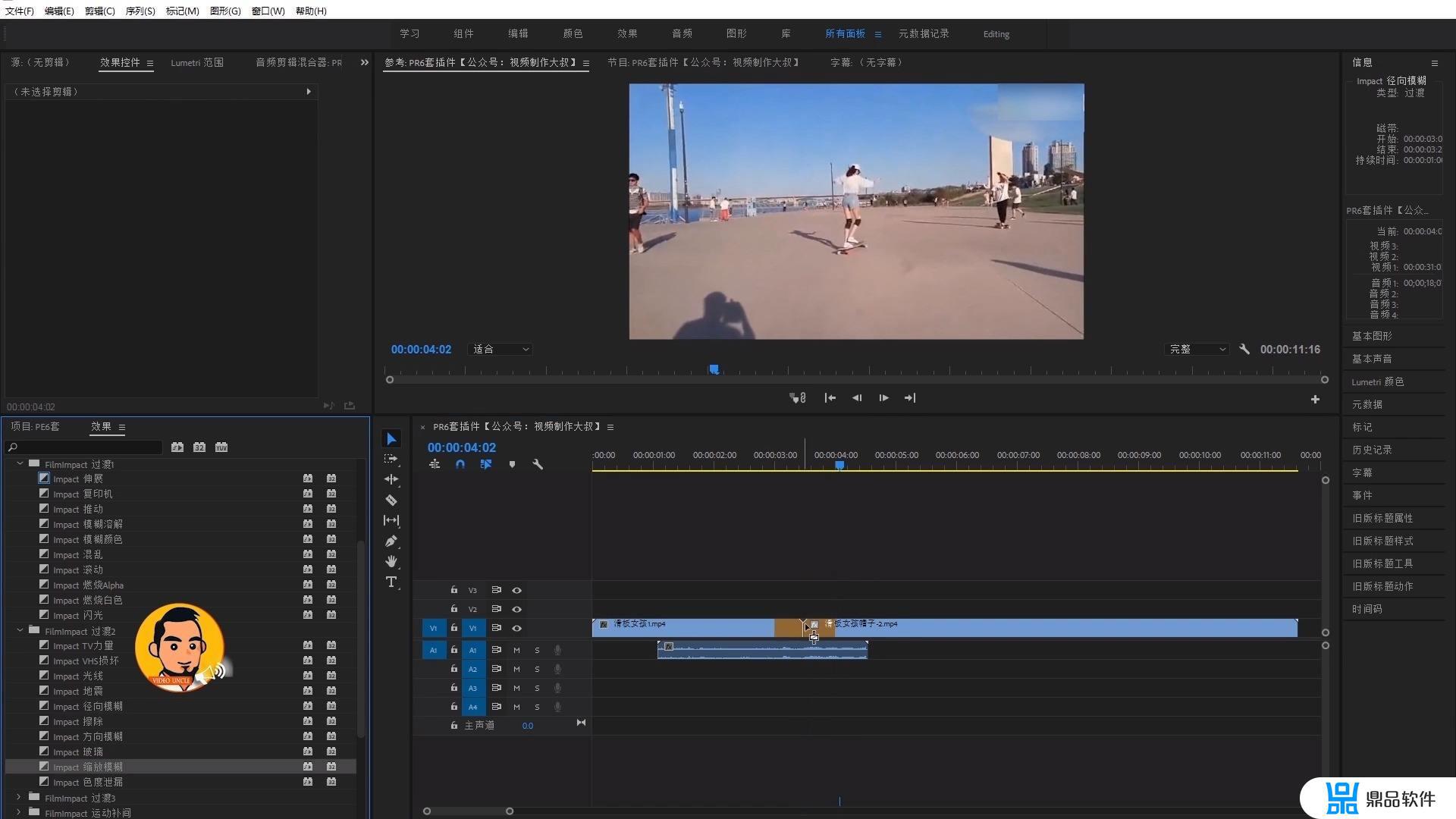Click Go to In point button
This screenshot has height=819, width=1456.
(x=830, y=398)
